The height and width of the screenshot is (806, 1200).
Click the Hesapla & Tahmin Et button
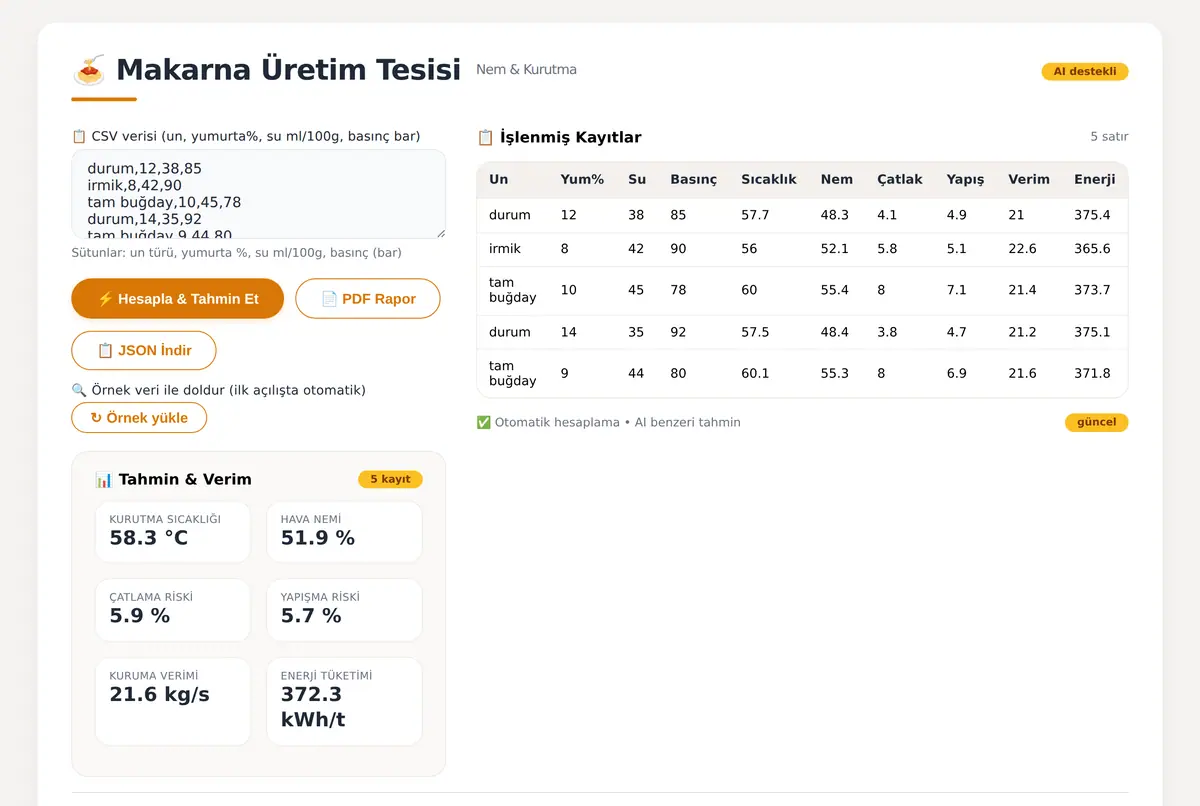(178, 299)
